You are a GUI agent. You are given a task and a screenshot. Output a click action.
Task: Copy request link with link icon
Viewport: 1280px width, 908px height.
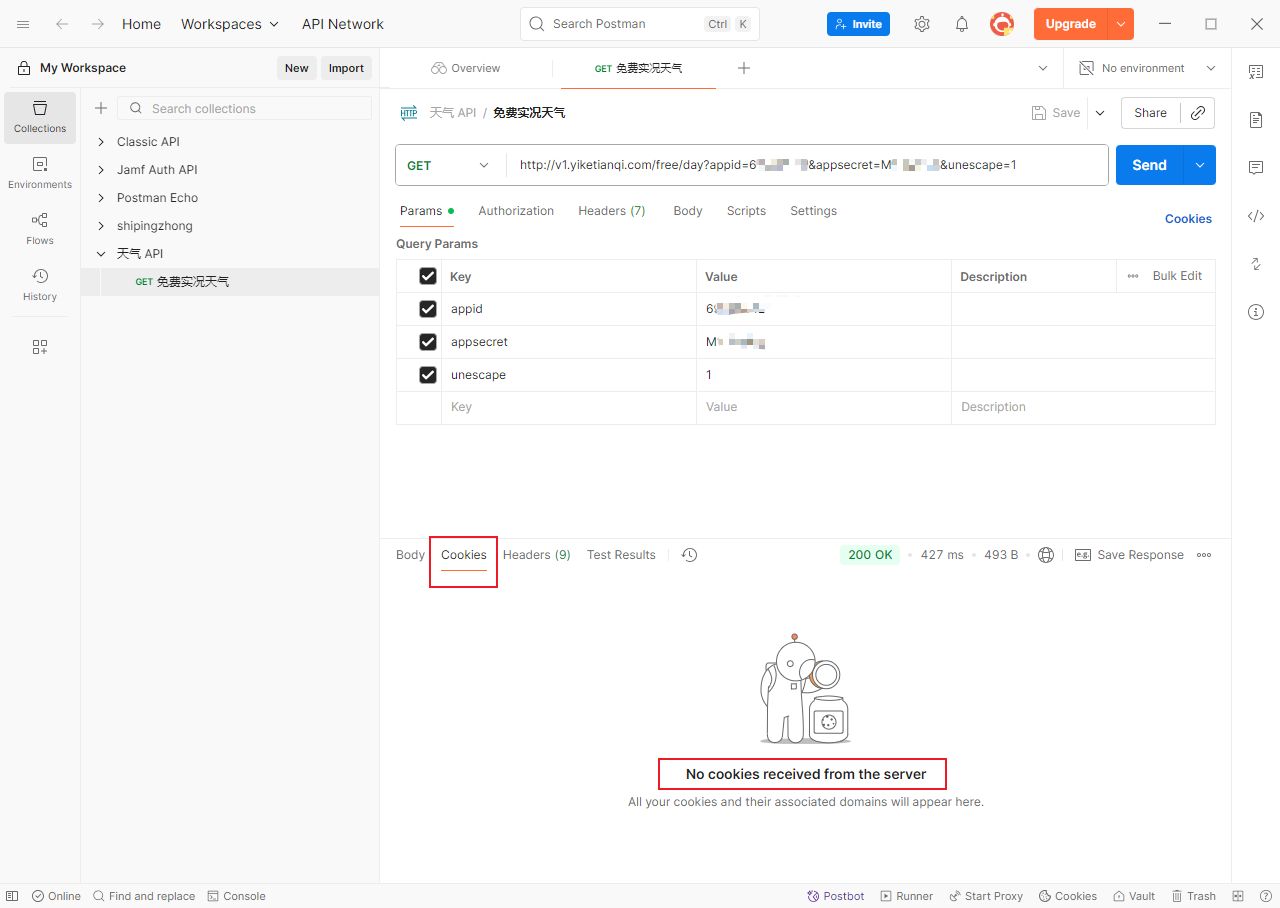click(x=1198, y=113)
